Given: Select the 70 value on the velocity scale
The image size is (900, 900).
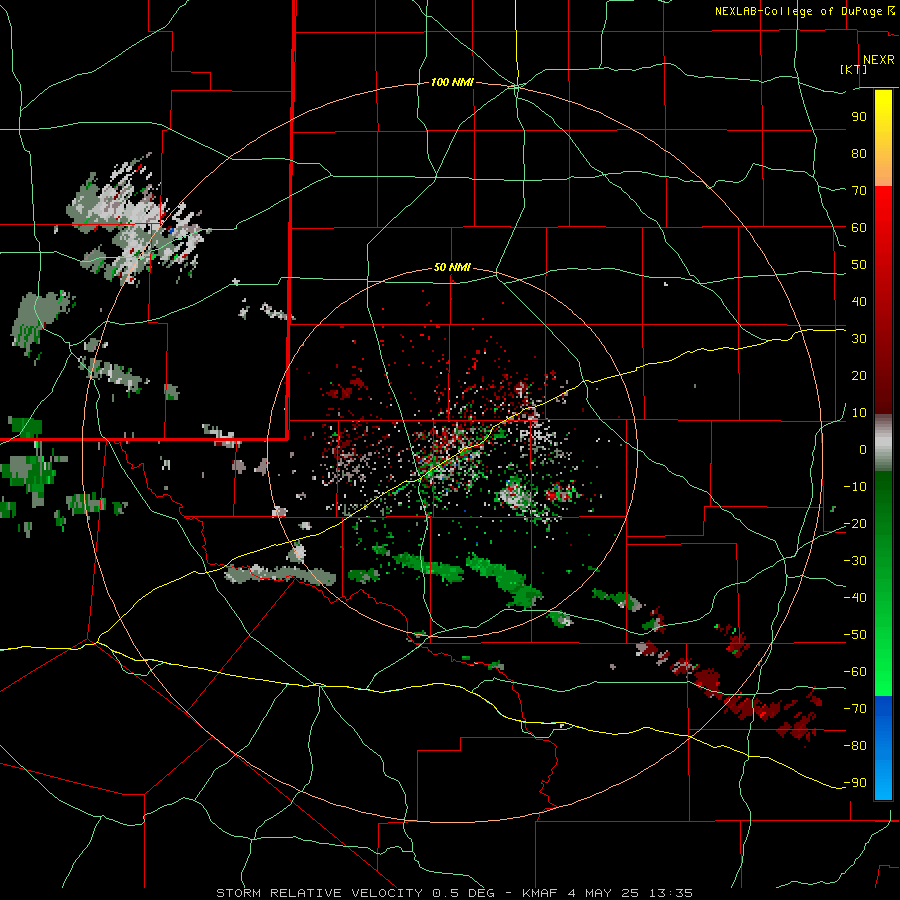Looking at the screenshot, I should pyautogui.click(x=859, y=191).
